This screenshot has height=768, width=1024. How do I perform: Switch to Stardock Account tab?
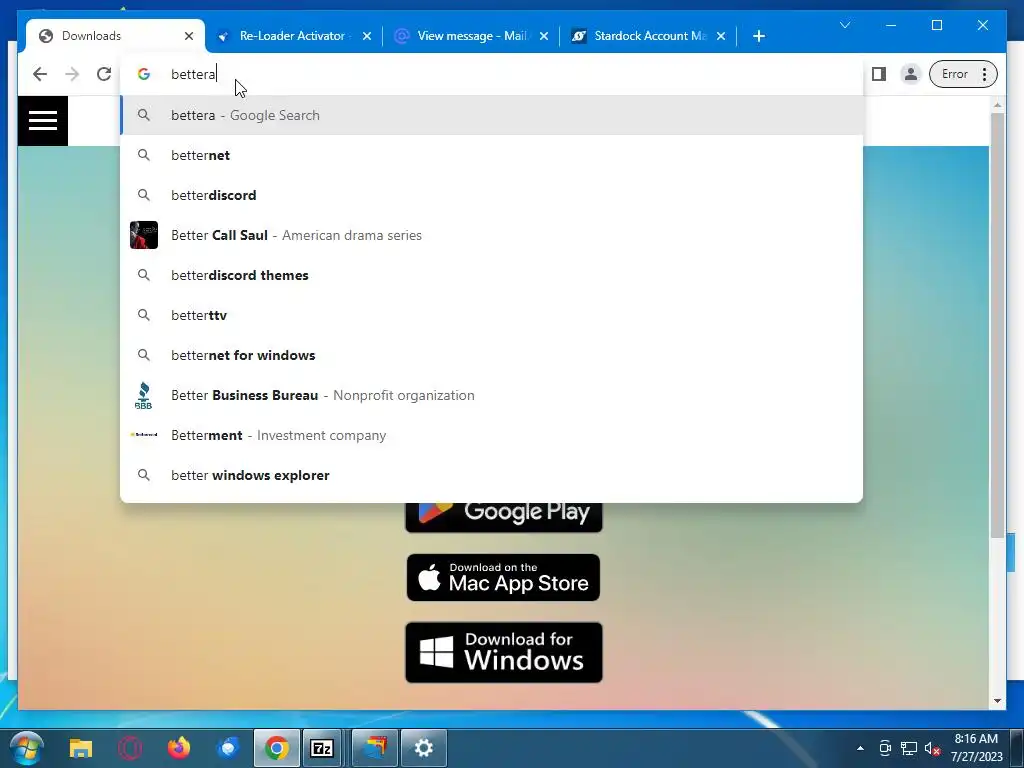coord(648,36)
